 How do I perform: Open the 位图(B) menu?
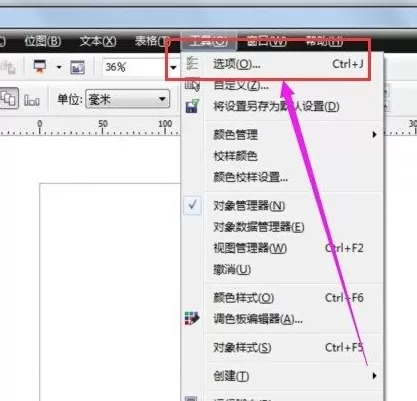coord(43,41)
